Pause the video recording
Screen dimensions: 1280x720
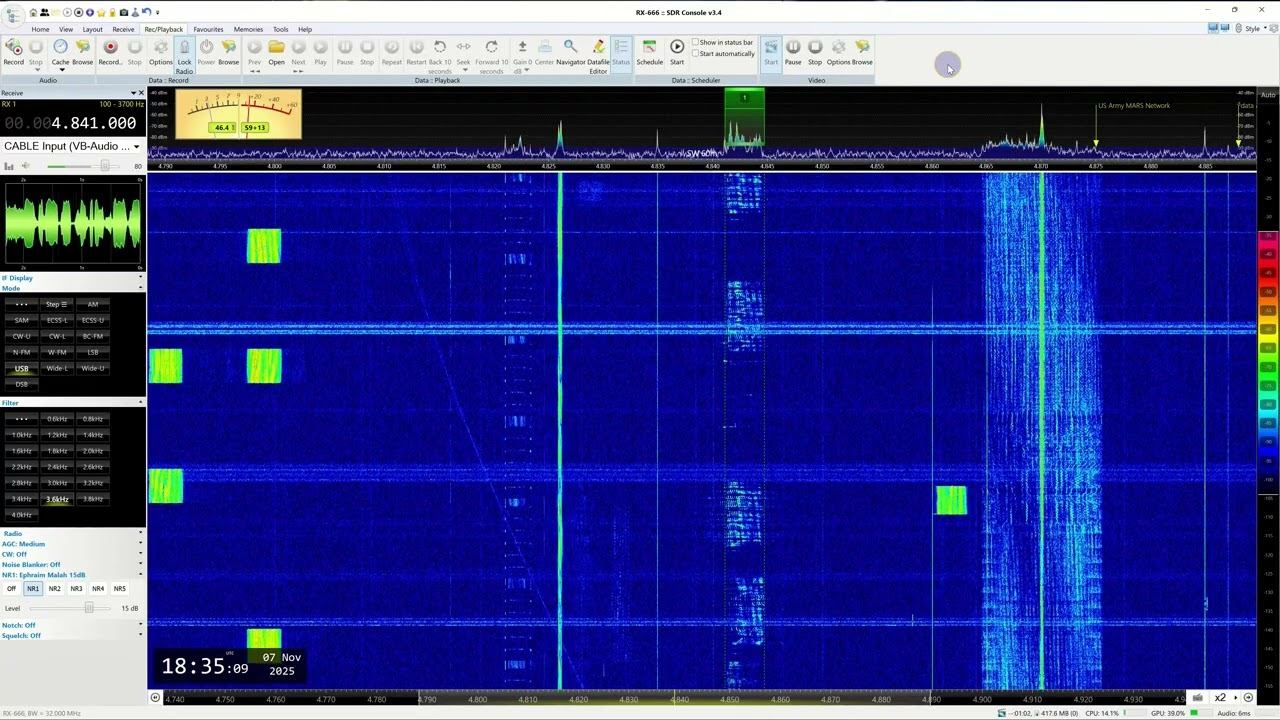793,52
